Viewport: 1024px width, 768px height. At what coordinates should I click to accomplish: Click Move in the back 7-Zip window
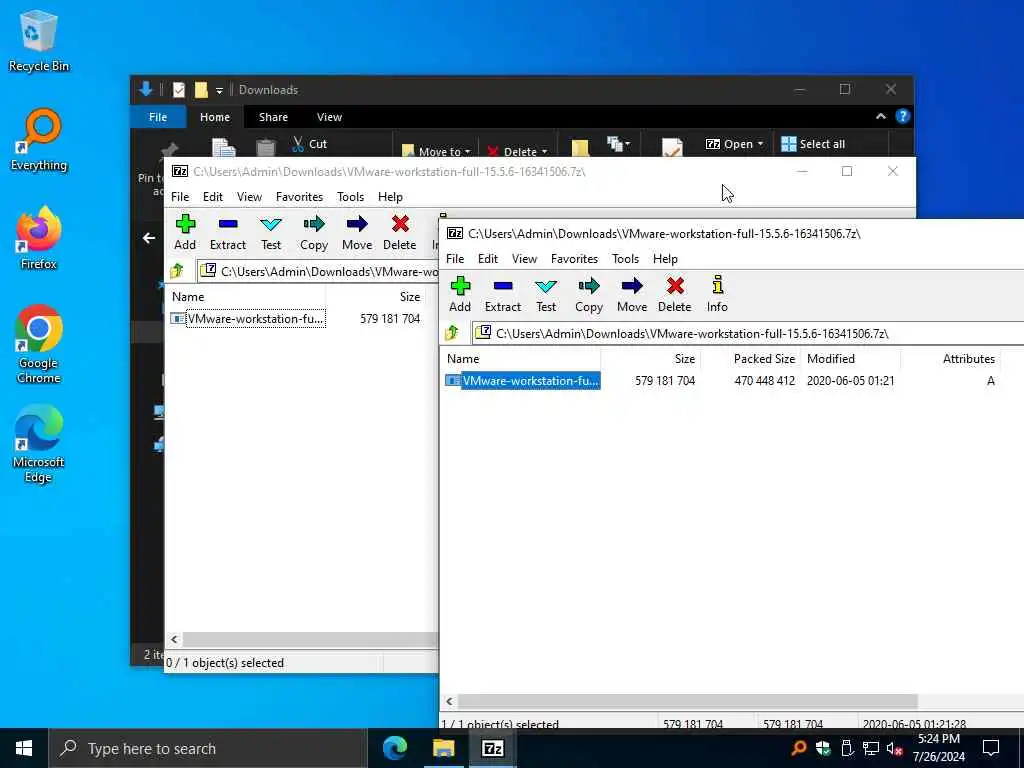(x=357, y=232)
